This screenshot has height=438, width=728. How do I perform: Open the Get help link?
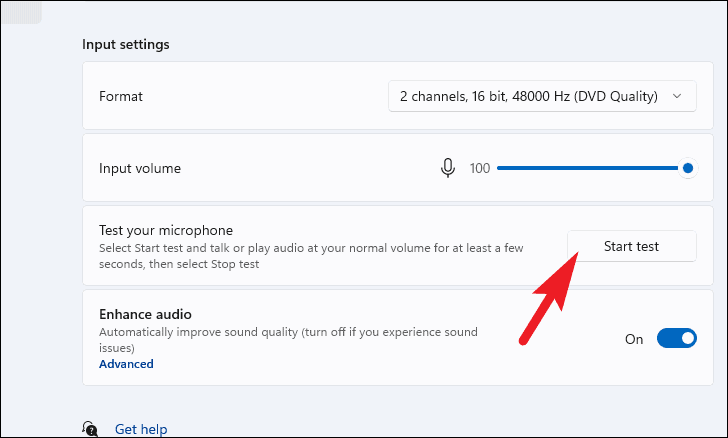(141, 429)
